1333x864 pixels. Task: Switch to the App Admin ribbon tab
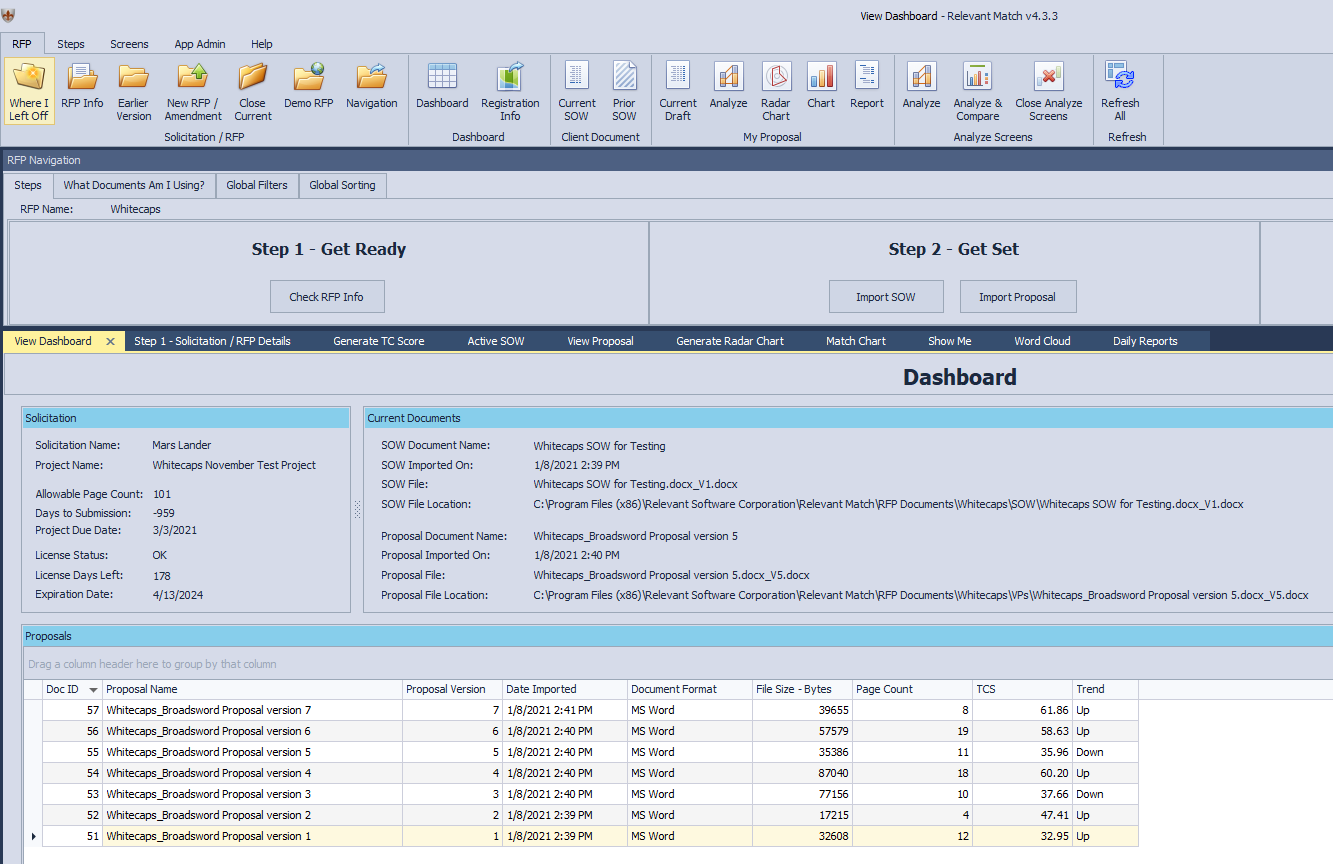[x=200, y=44]
